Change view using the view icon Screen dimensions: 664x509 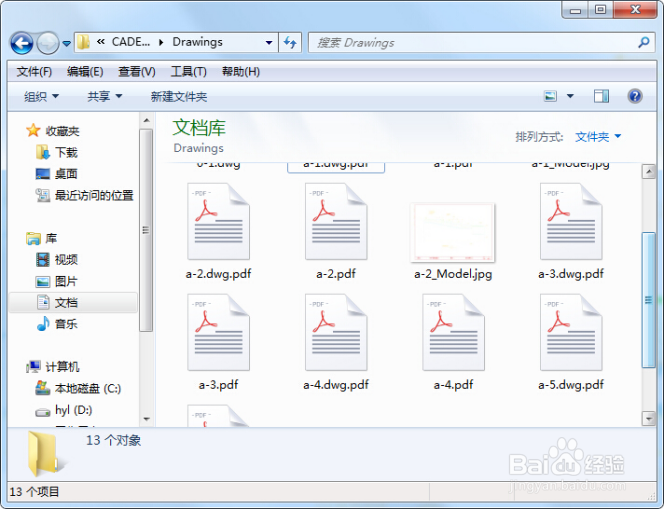click(x=550, y=96)
